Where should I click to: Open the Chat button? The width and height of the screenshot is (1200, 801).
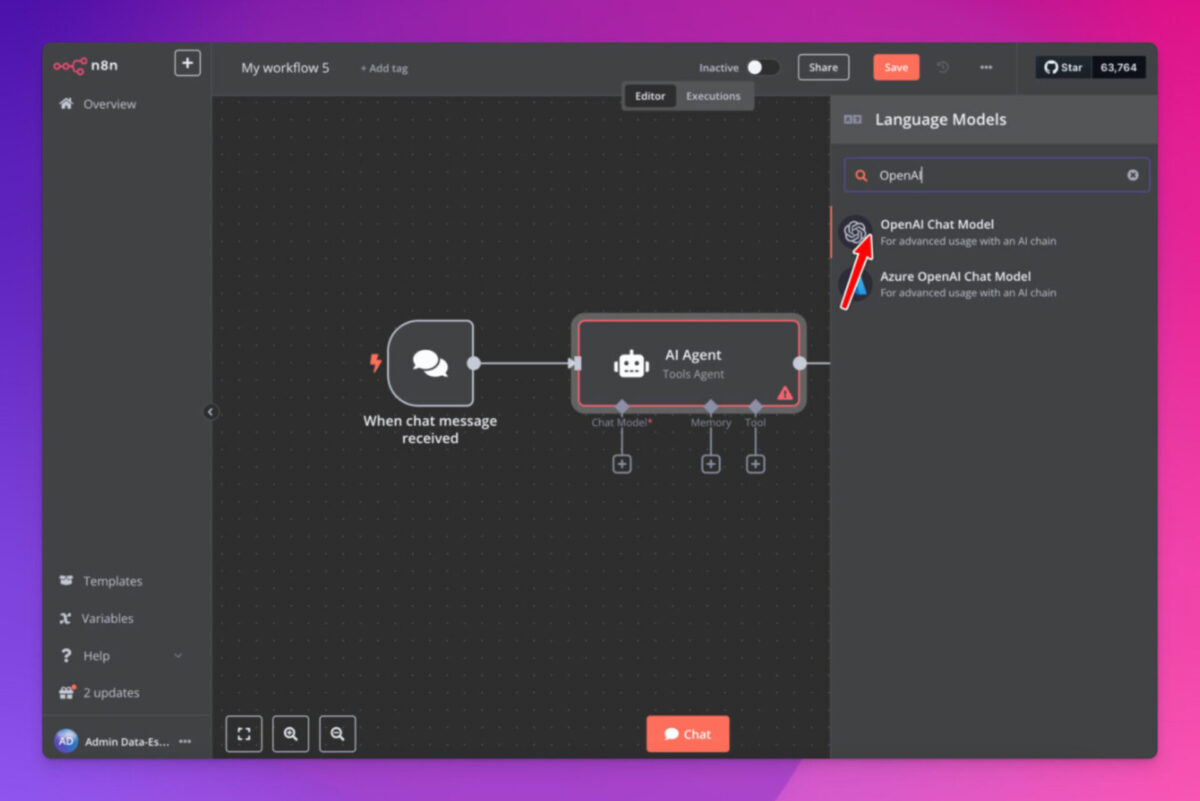pos(688,734)
